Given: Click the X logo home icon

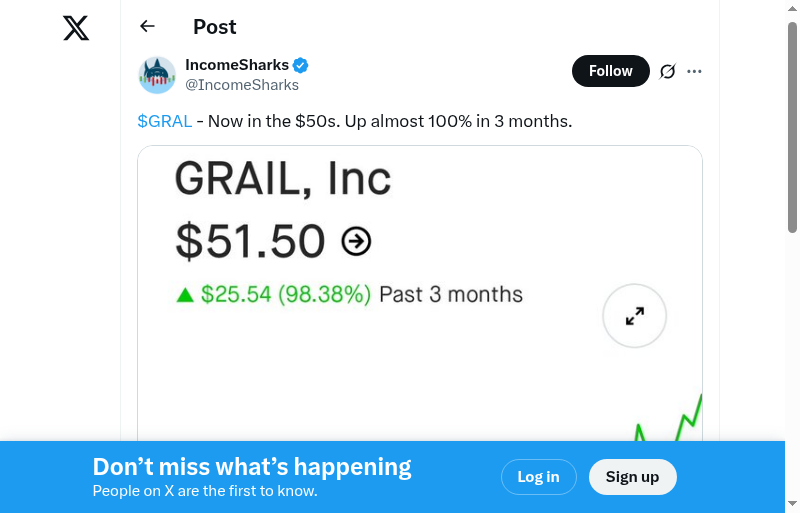Looking at the screenshot, I should point(76,28).
